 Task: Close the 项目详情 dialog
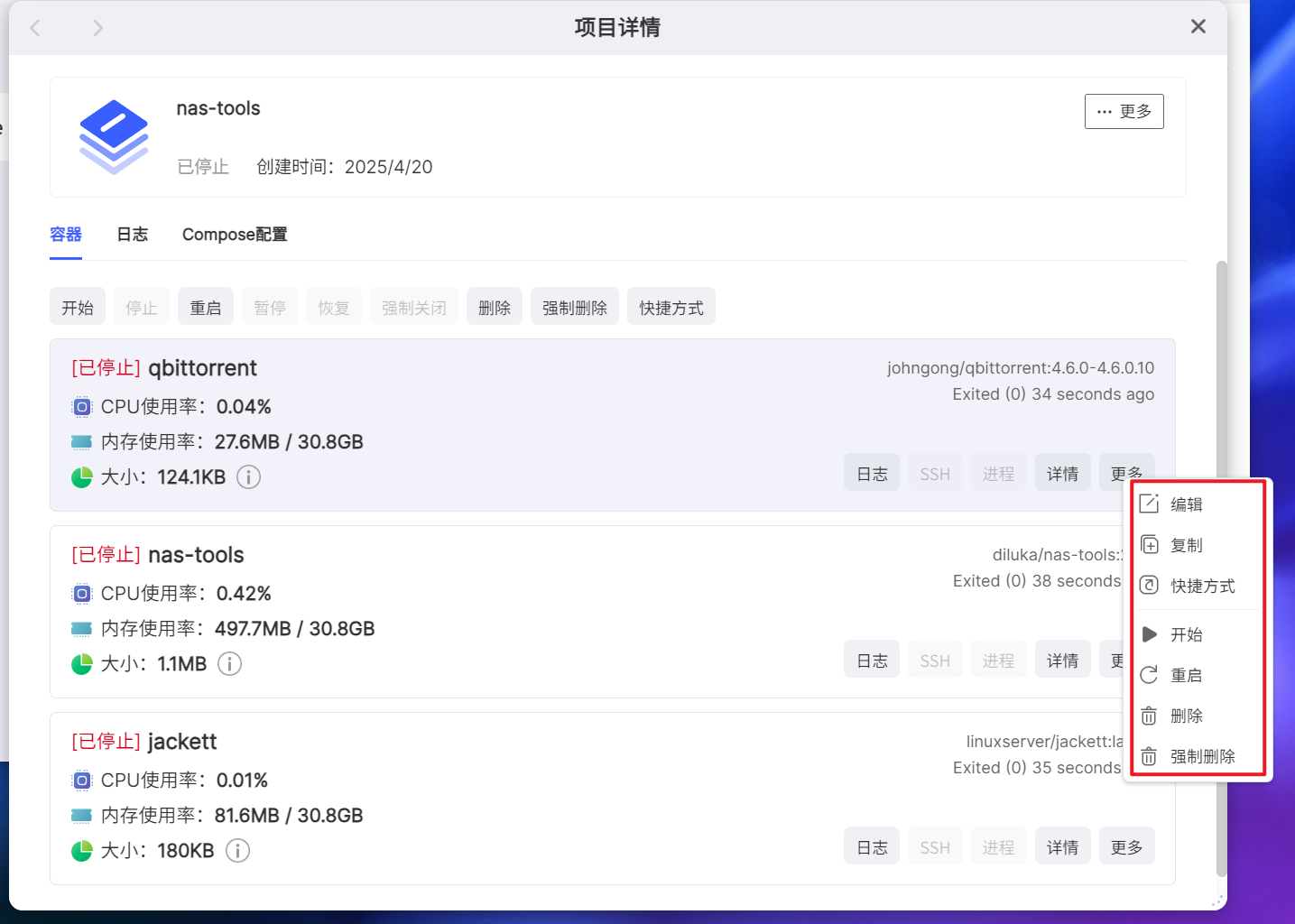click(x=1198, y=27)
